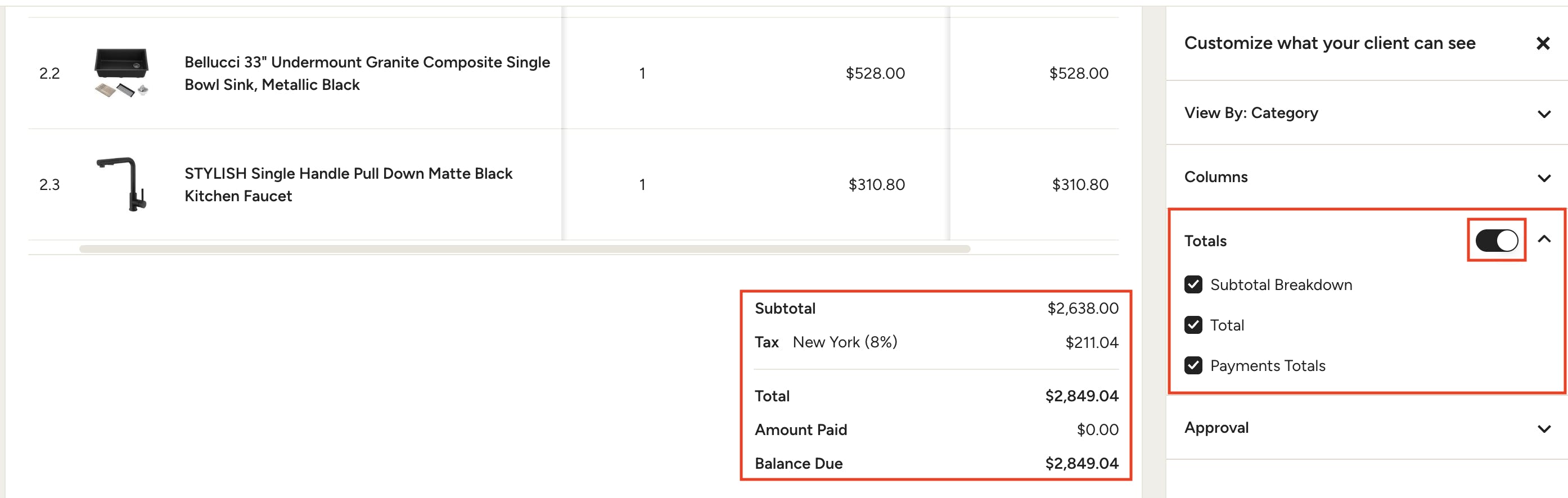
Task: Close the Customize client view panel
Action: [1543, 43]
